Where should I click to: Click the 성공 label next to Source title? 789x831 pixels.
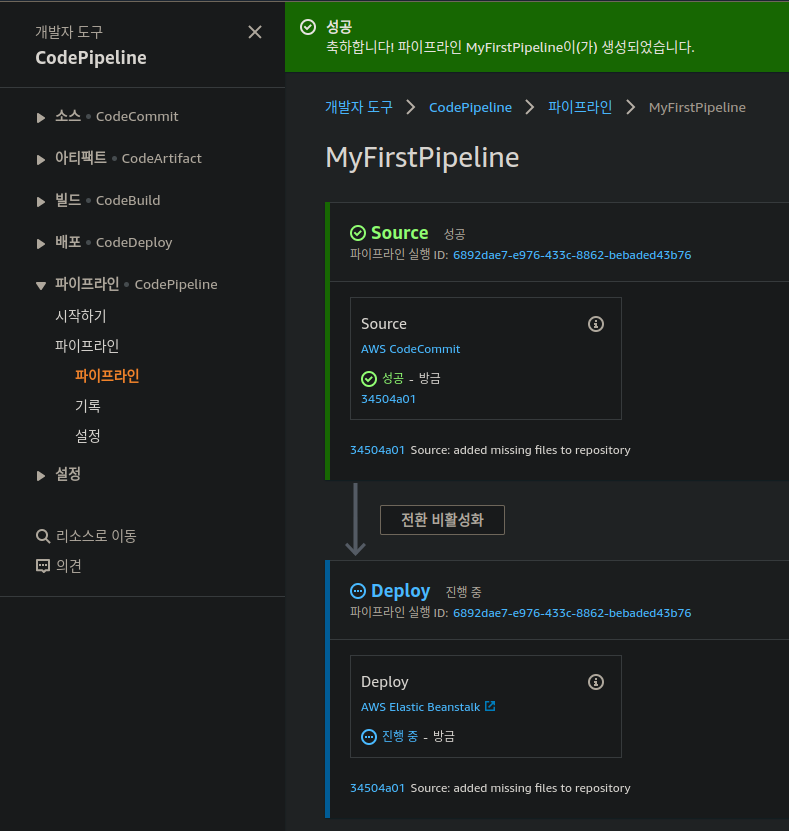coord(454,234)
